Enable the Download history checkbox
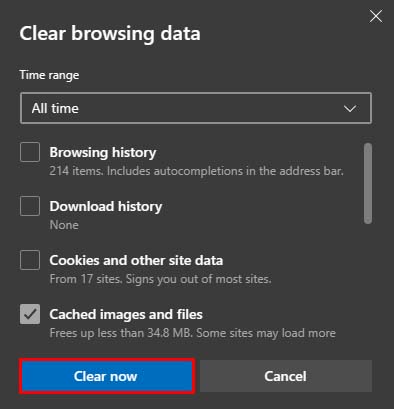The height and width of the screenshot is (409, 394). coord(30,206)
